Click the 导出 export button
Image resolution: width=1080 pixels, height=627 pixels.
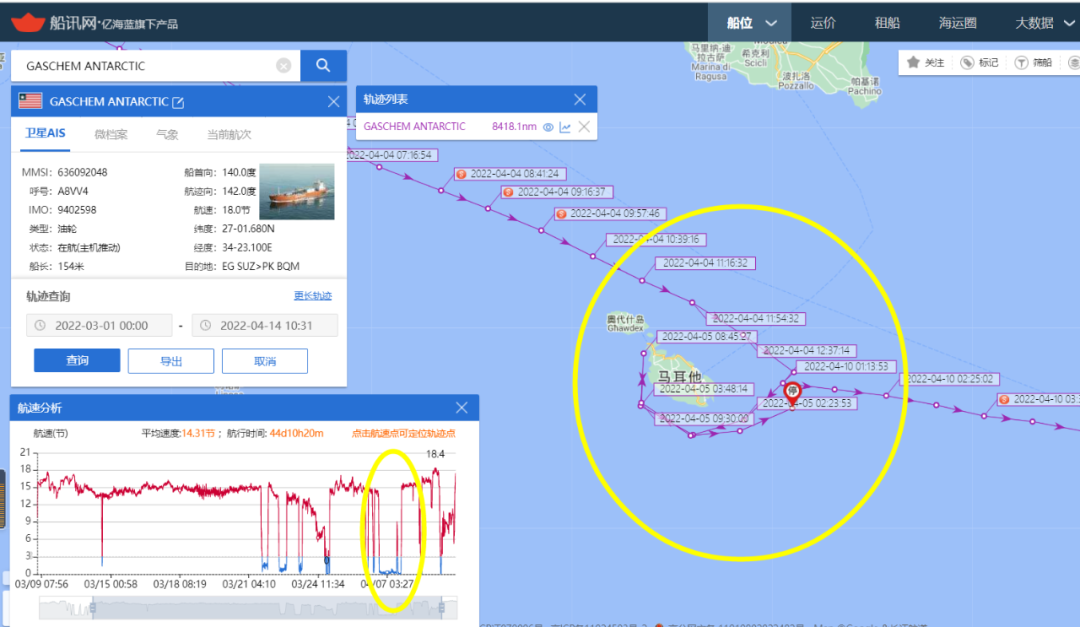tap(170, 361)
